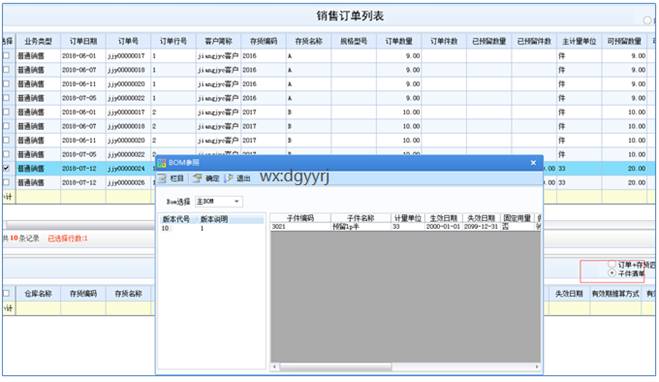The image size is (659, 382).
Task: Click left arrow of BOM grid scrollbar
Action: [274, 367]
